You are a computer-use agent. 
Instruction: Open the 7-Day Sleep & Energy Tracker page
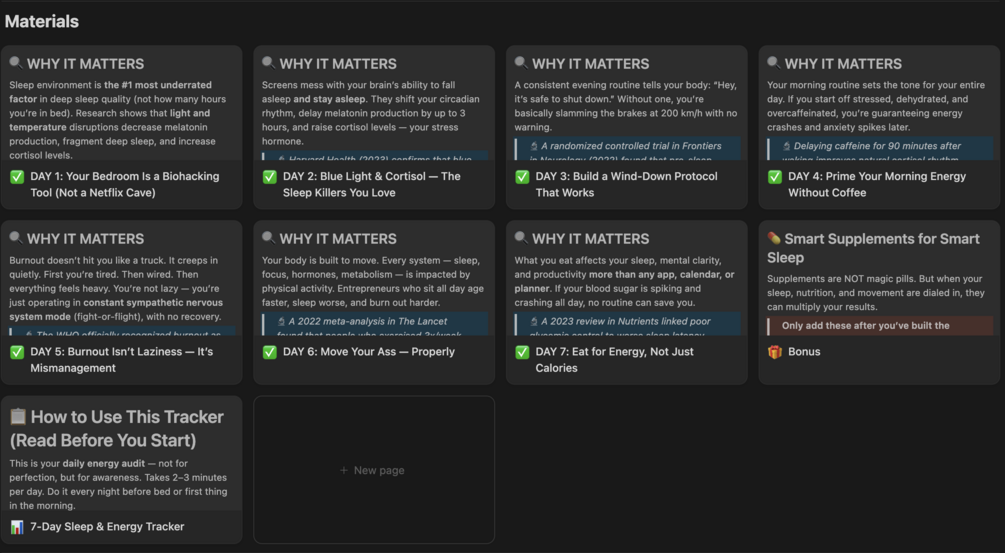coord(107,527)
